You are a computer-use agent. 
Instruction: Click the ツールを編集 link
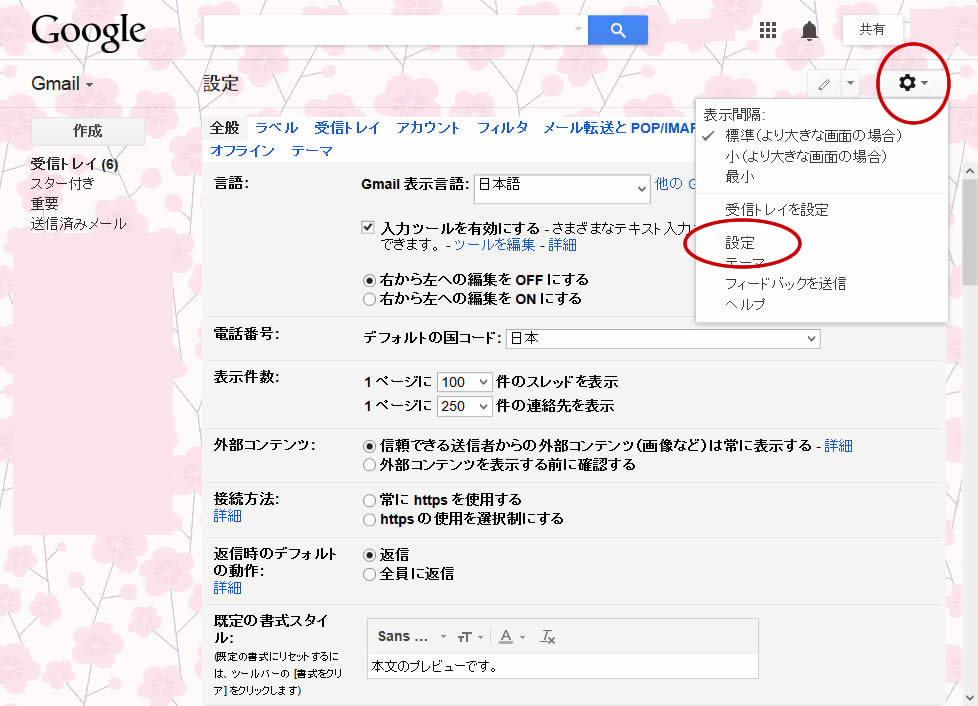click(494, 245)
